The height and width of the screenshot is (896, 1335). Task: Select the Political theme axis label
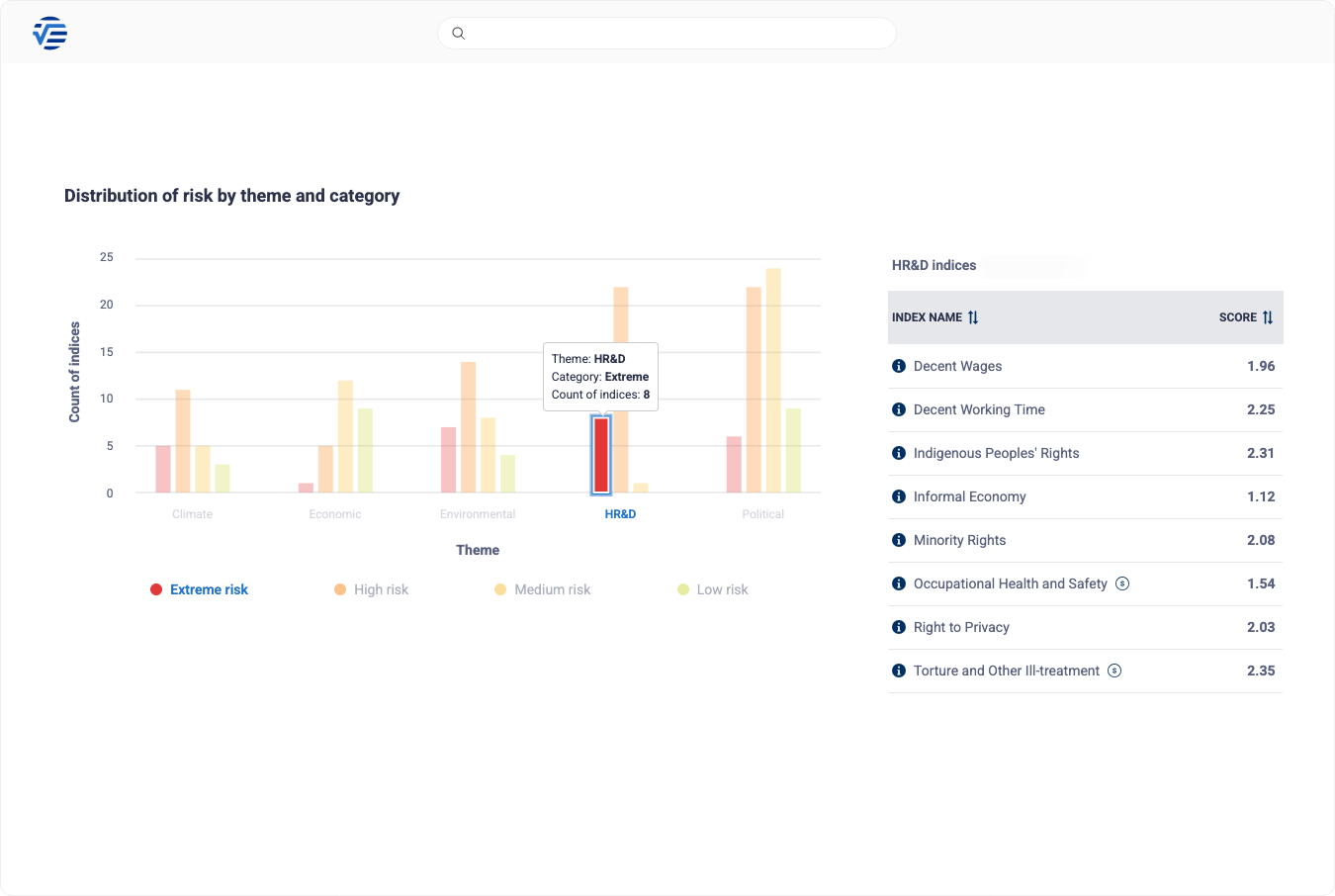762,514
